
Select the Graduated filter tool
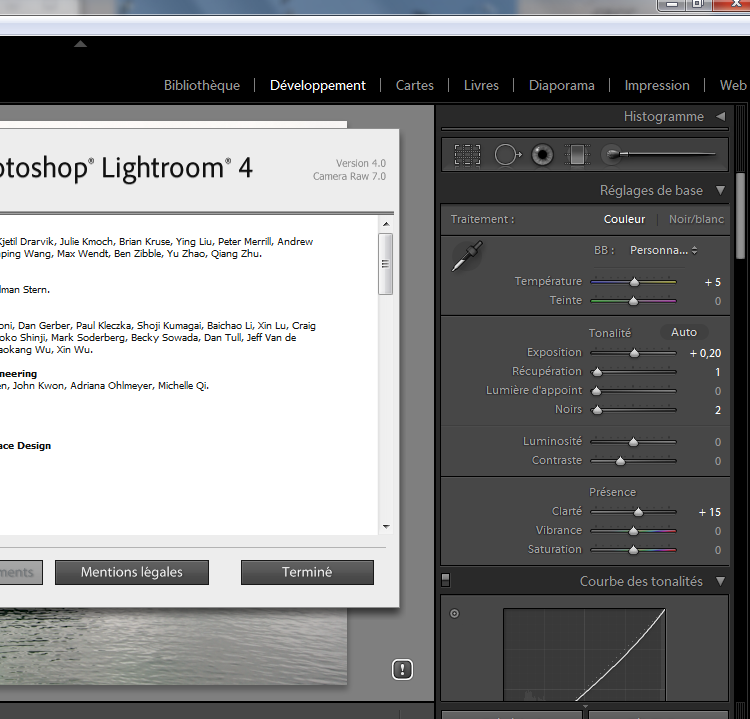click(x=577, y=155)
